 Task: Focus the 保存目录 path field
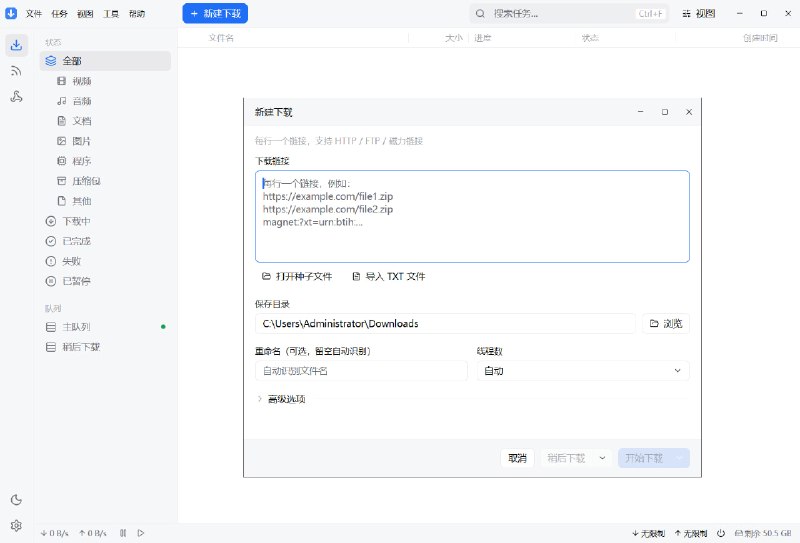tap(445, 324)
